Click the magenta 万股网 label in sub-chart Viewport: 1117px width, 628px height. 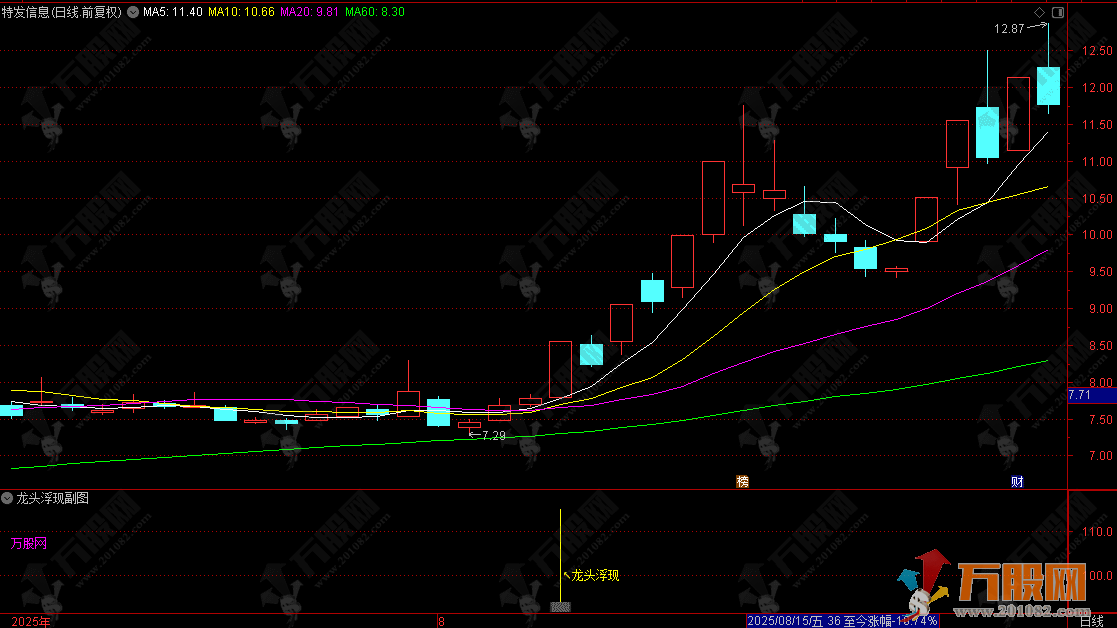click(29, 544)
